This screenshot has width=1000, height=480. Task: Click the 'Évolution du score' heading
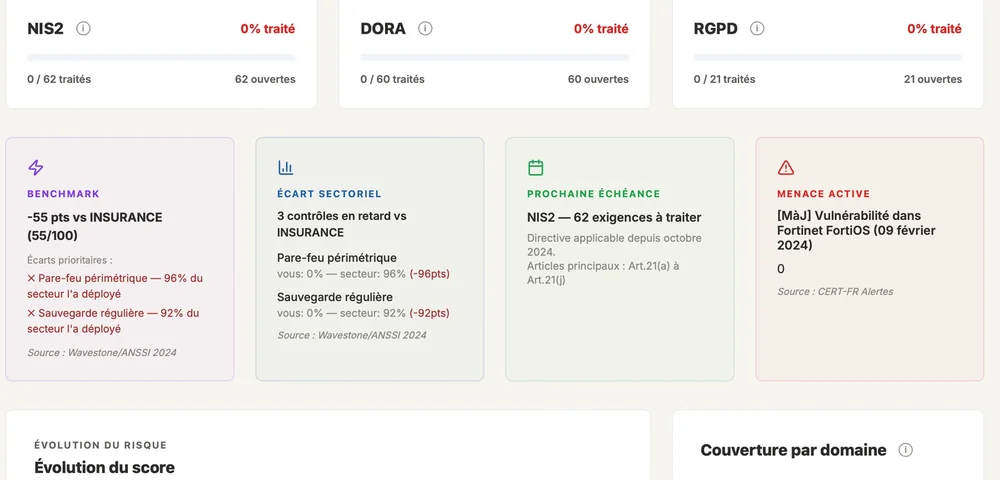(105, 467)
